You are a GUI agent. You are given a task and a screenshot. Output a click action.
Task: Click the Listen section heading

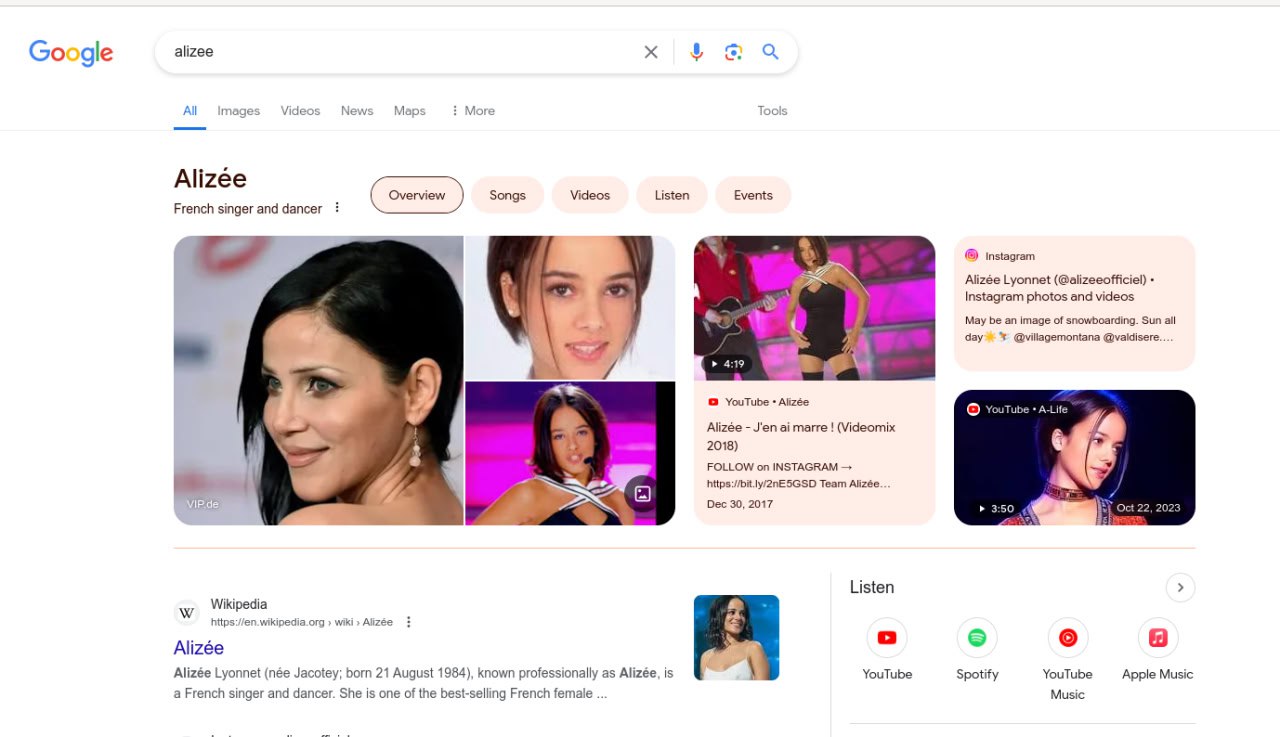tap(872, 587)
